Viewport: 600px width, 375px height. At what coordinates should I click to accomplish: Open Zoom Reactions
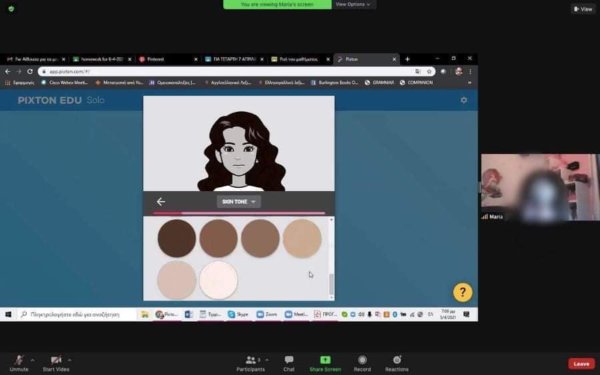click(x=397, y=364)
